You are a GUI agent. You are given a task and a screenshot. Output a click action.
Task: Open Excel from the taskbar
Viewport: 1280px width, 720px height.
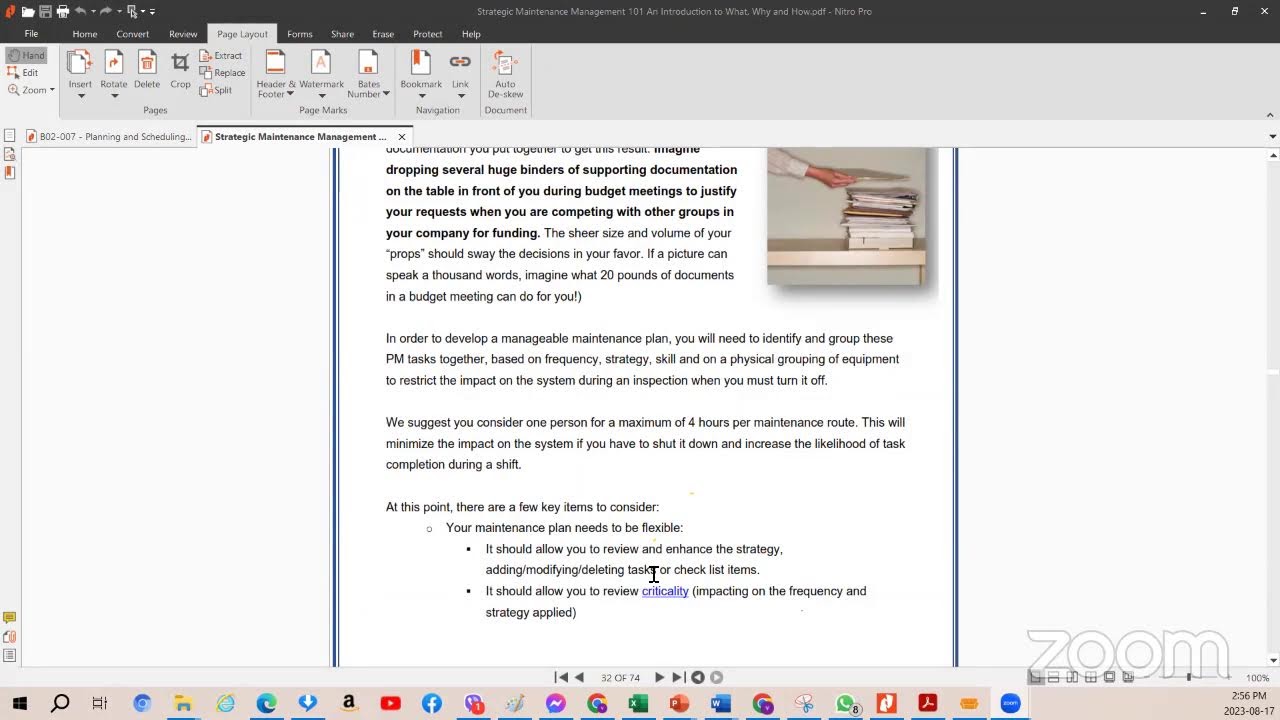click(x=637, y=704)
